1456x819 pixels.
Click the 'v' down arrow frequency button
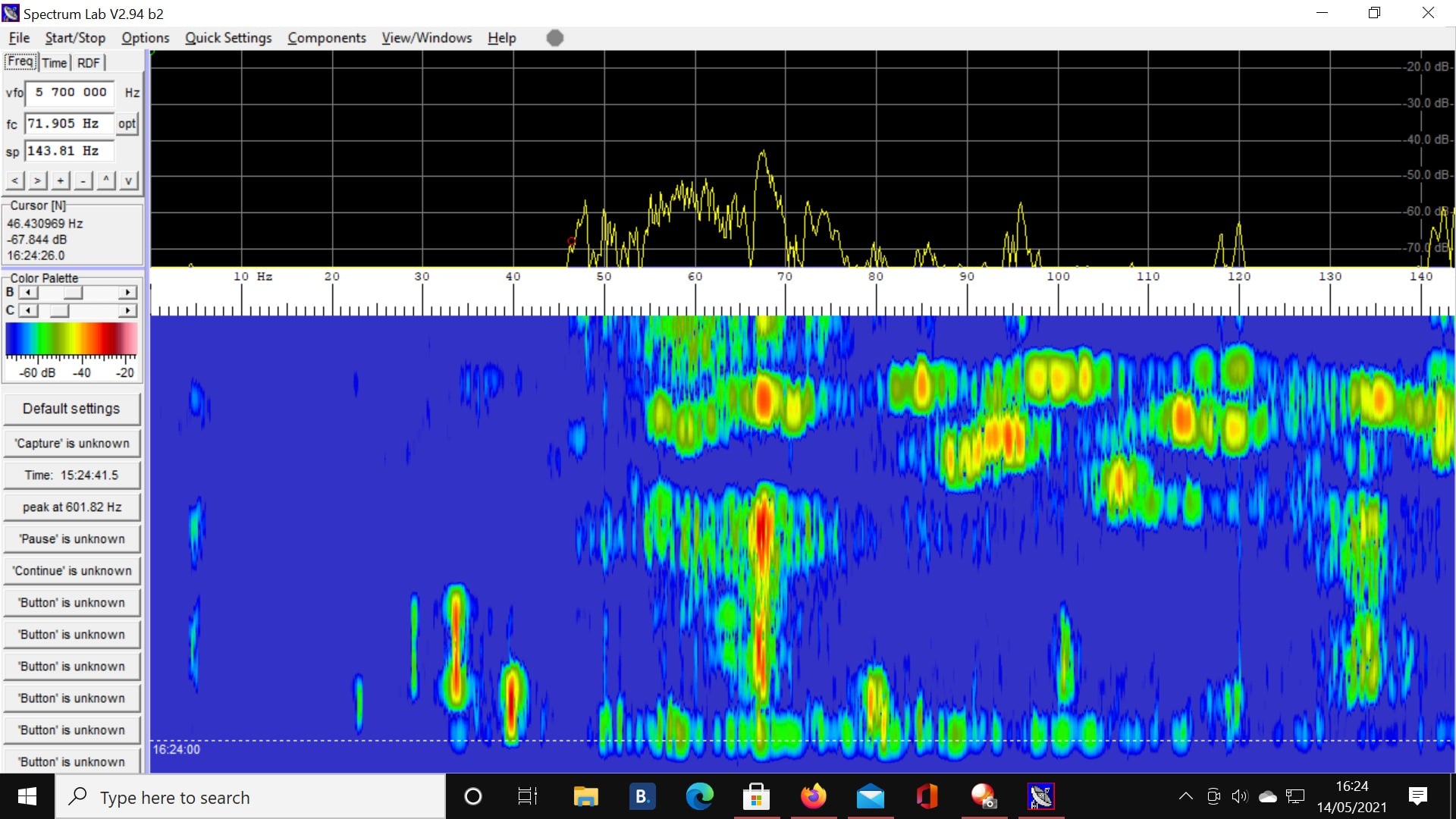(x=128, y=180)
